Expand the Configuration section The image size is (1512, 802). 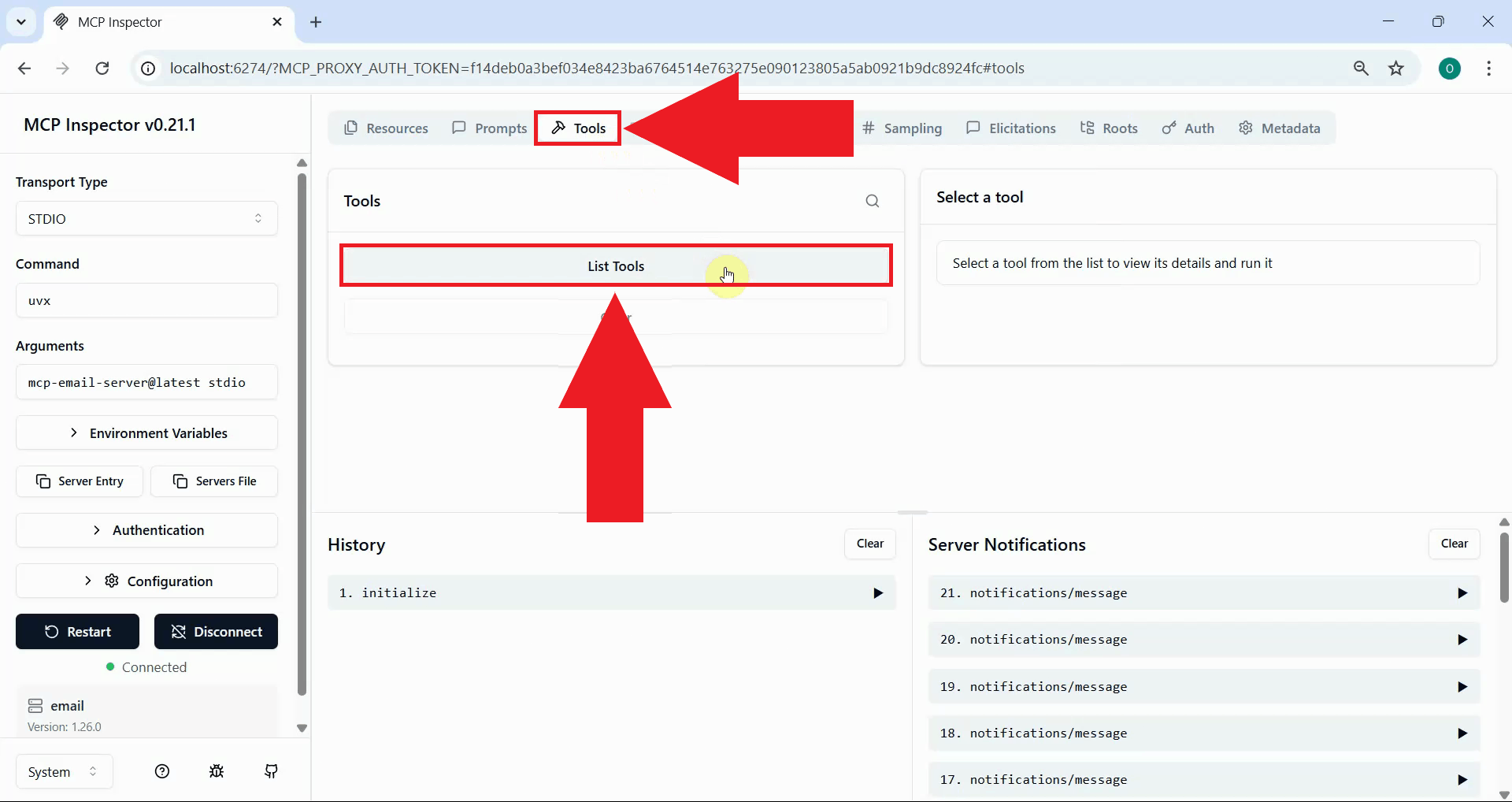tap(146, 581)
